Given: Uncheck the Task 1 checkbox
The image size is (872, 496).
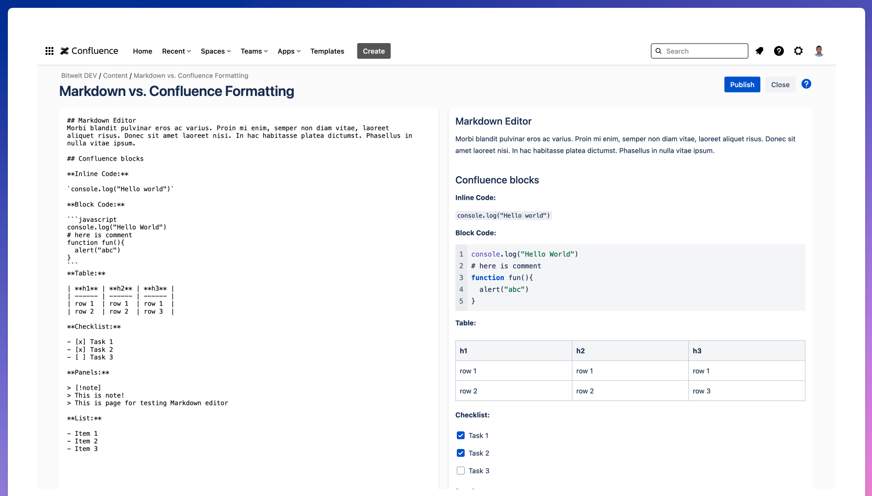Looking at the screenshot, I should pos(461,436).
